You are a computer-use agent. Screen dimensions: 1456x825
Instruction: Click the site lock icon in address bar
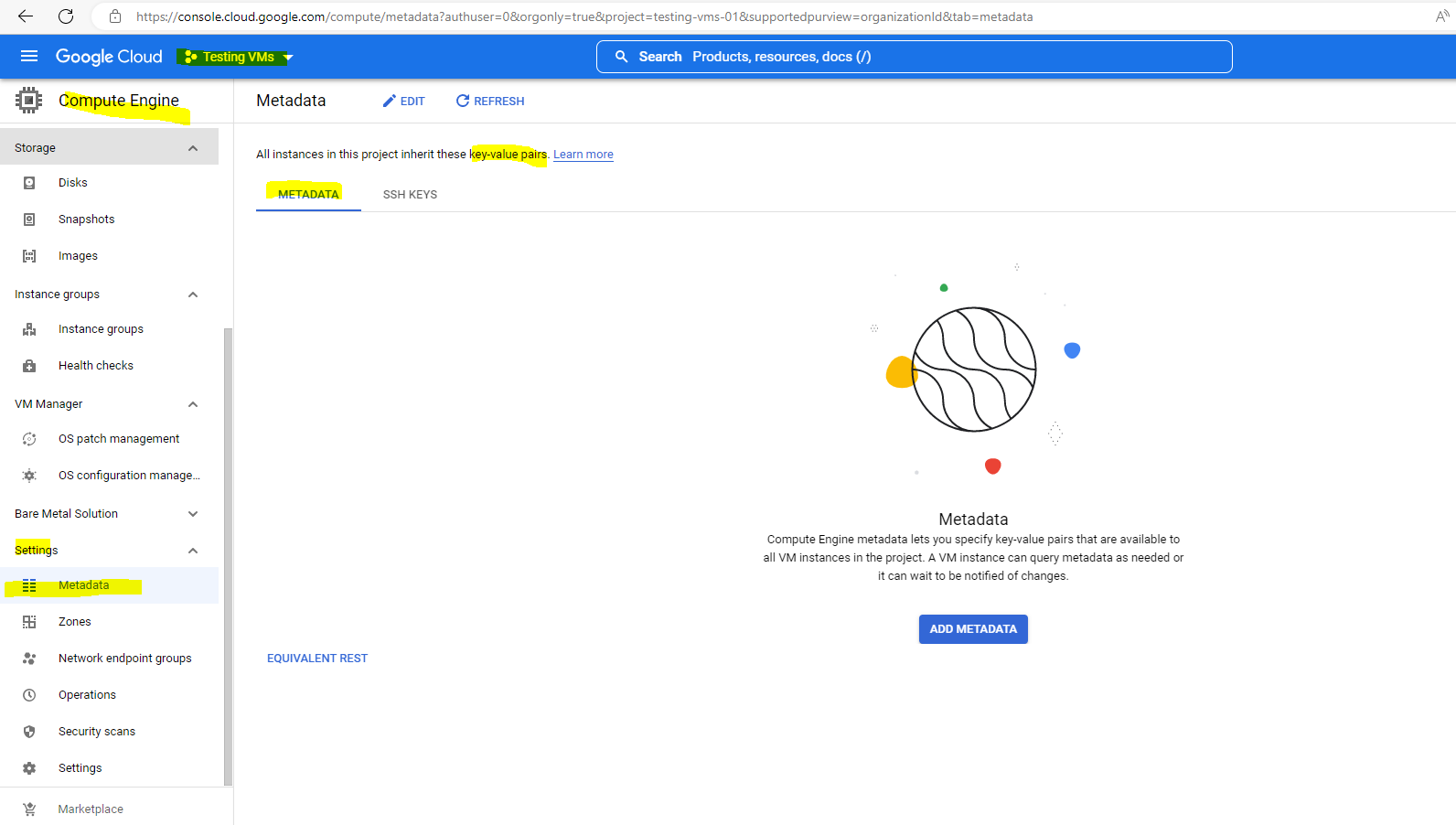coord(115,16)
